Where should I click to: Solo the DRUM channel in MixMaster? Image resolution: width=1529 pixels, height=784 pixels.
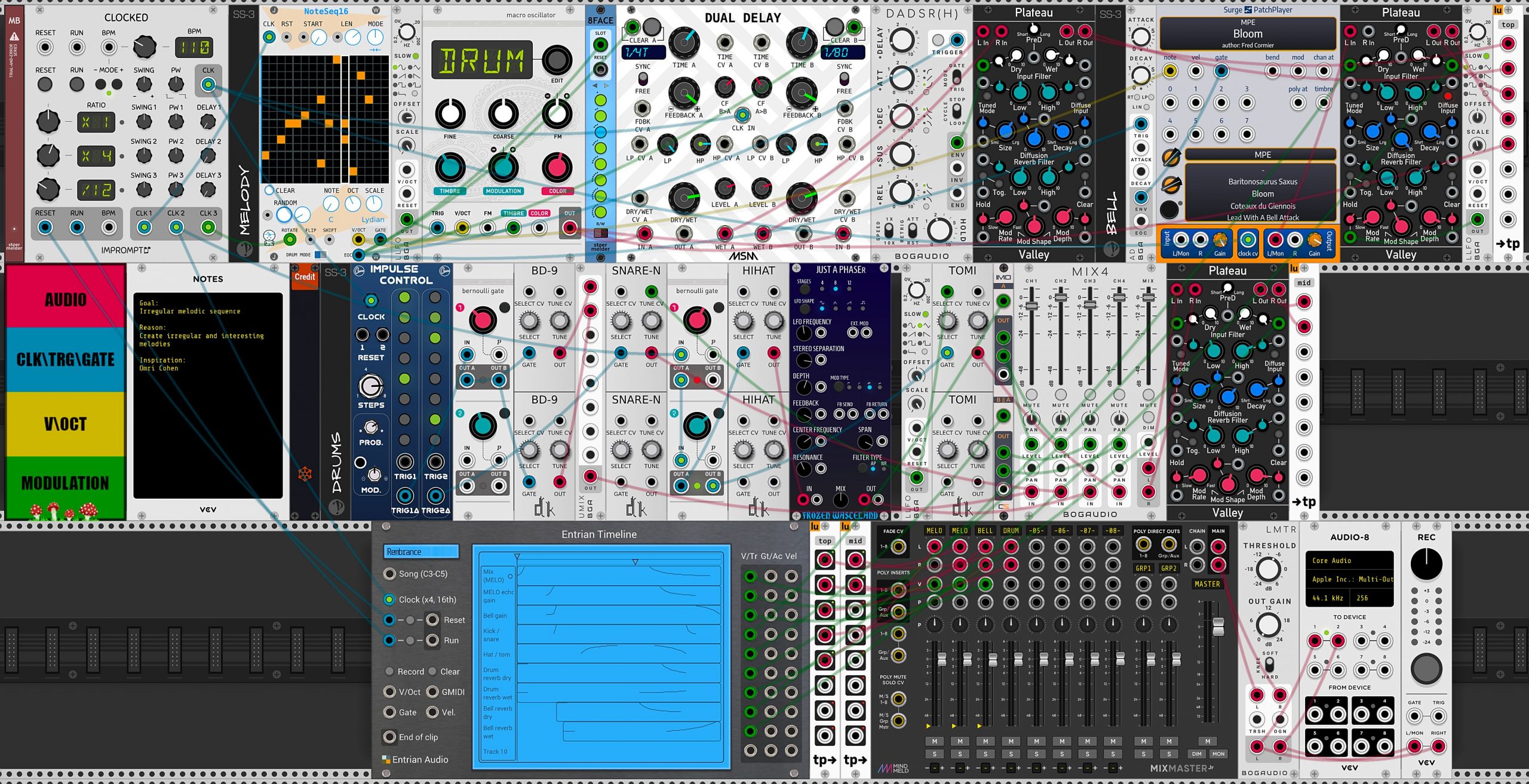(x=1011, y=754)
